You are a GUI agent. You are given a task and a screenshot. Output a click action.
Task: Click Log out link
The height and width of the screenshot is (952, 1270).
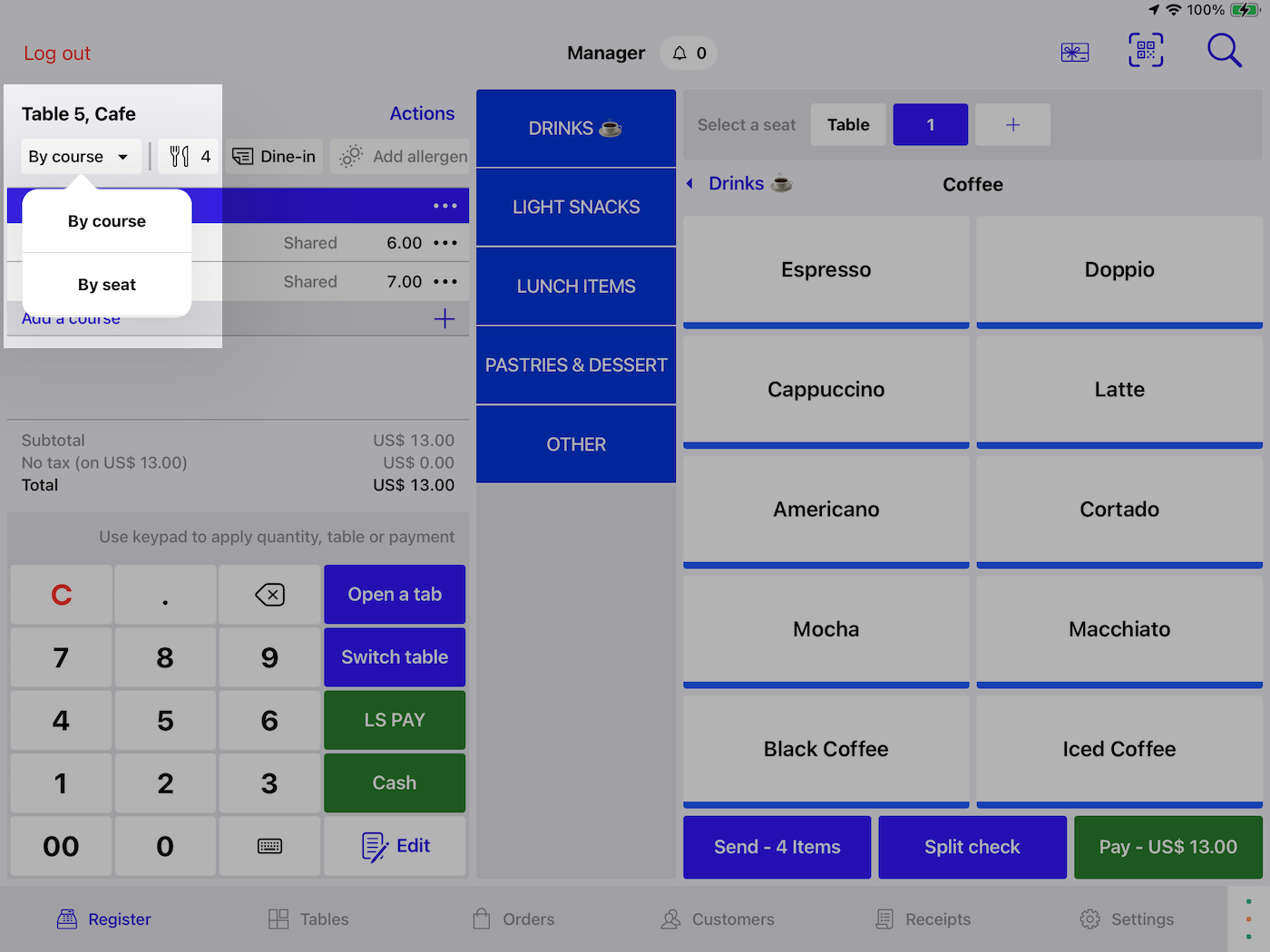[57, 53]
